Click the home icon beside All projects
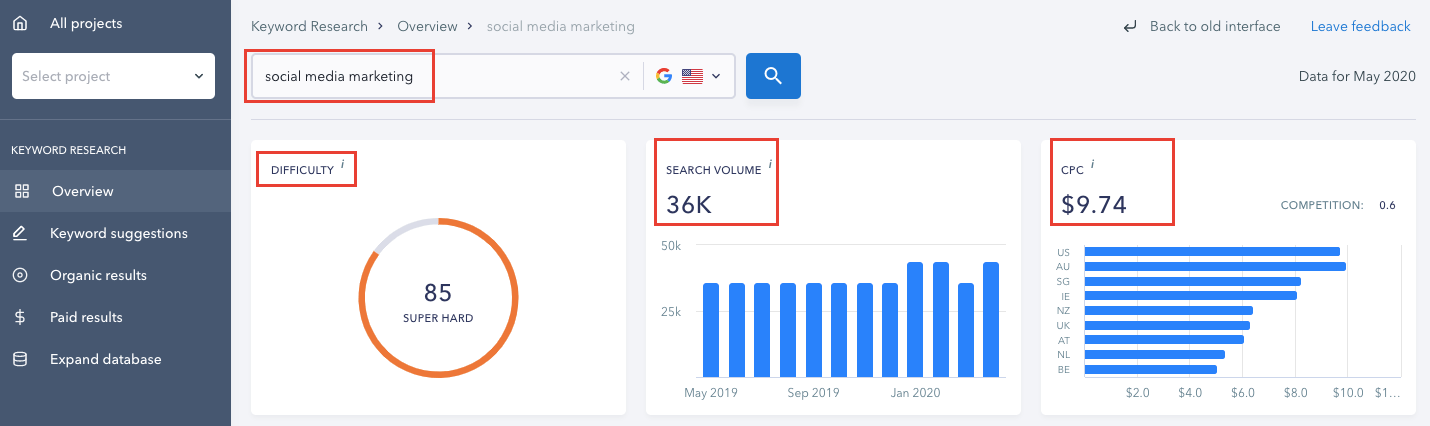Viewport: 1430px width, 426px height. [19, 23]
